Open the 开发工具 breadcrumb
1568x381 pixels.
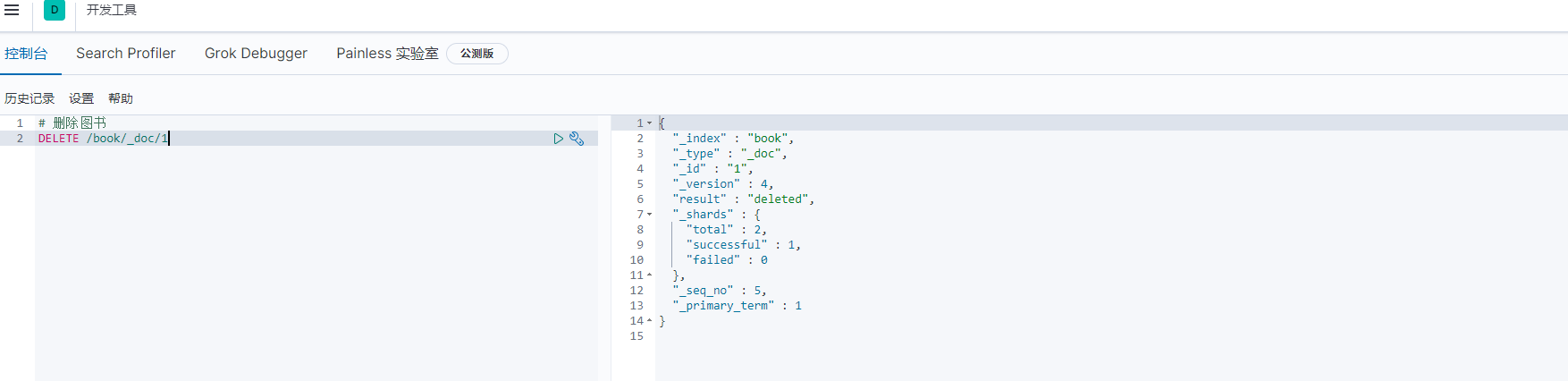(x=112, y=10)
